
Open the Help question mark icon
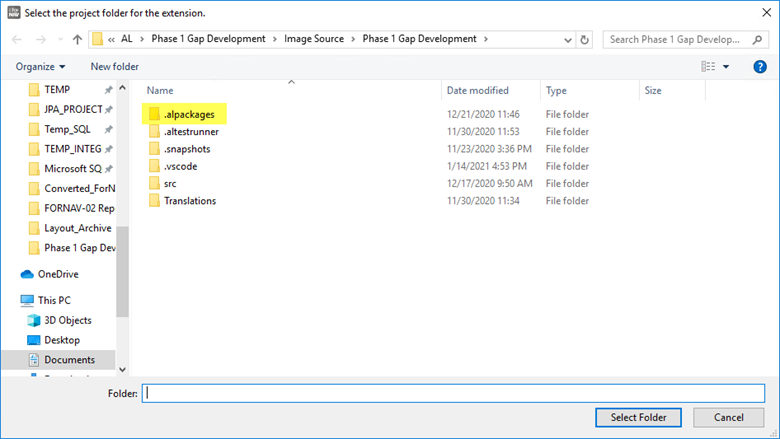coord(759,67)
